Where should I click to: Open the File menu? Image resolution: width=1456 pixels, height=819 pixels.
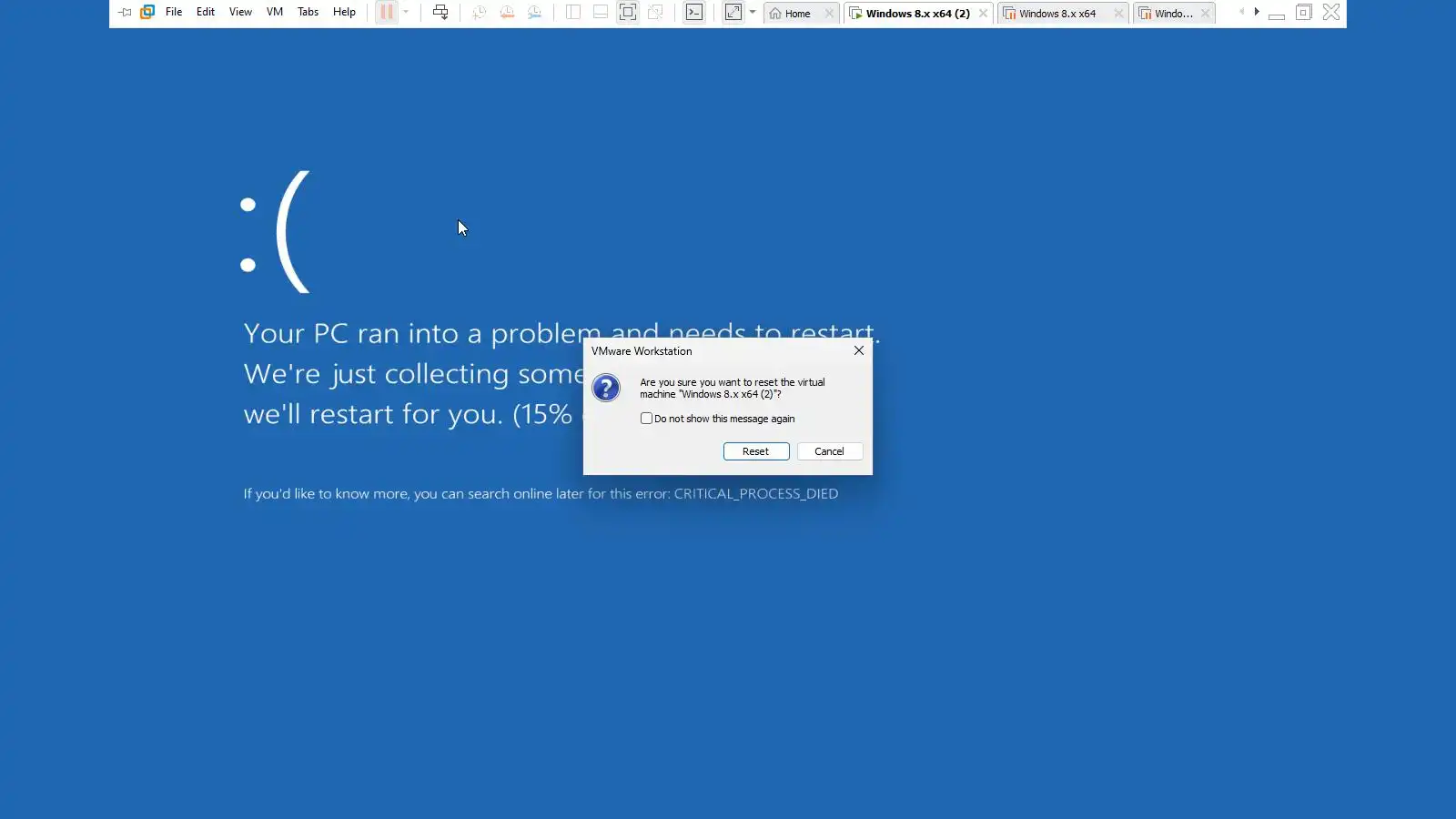pyautogui.click(x=174, y=12)
